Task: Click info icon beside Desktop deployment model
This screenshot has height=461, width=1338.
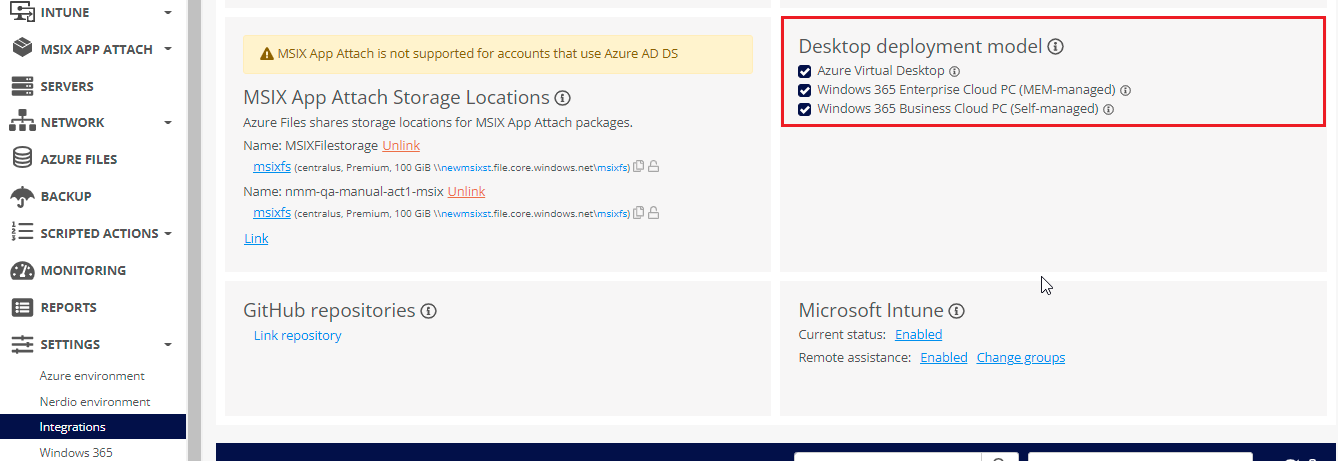Action: click(x=1055, y=46)
